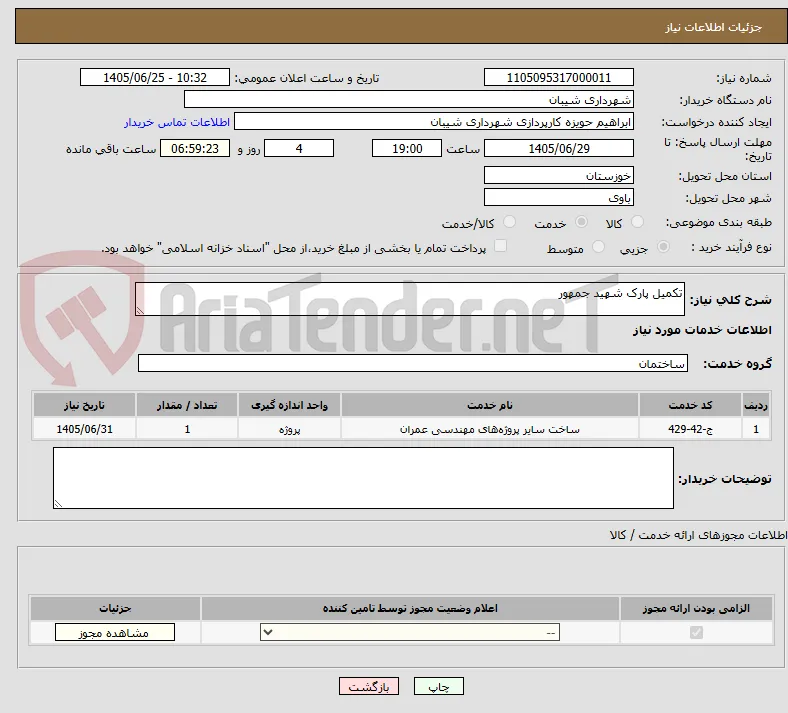Image resolution: width=788 pixels, height=713 pixels.
Task: Open the permit status dropdown
Action: (410, 633)
